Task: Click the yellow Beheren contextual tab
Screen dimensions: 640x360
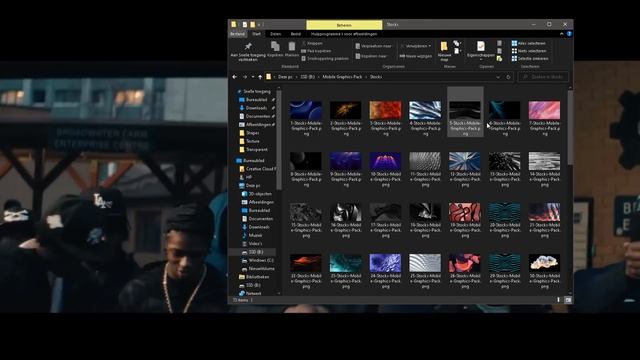Action: pos(344,25)
